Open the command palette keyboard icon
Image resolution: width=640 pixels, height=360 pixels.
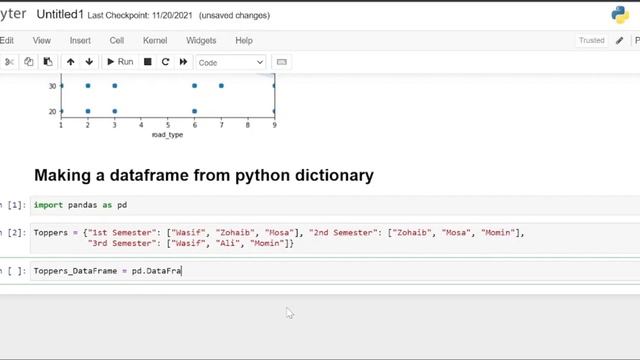click(282, 62)
